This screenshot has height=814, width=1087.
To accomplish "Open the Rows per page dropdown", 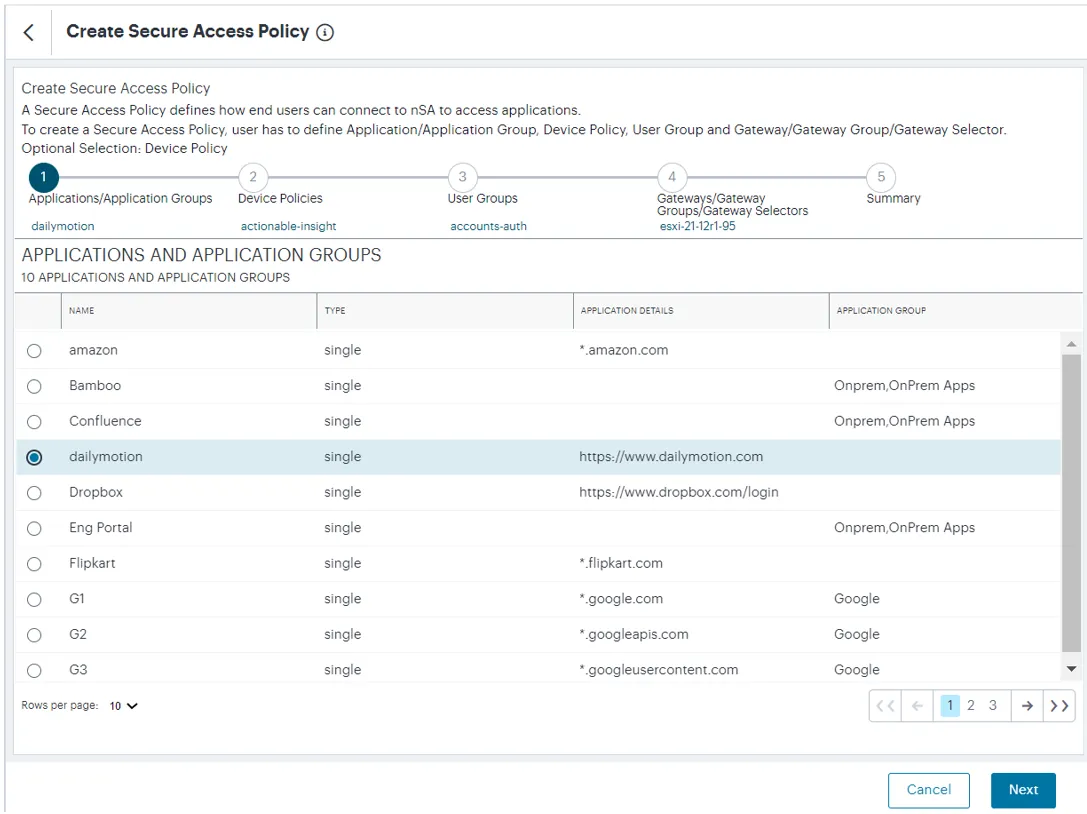I will tap(123, 706).
